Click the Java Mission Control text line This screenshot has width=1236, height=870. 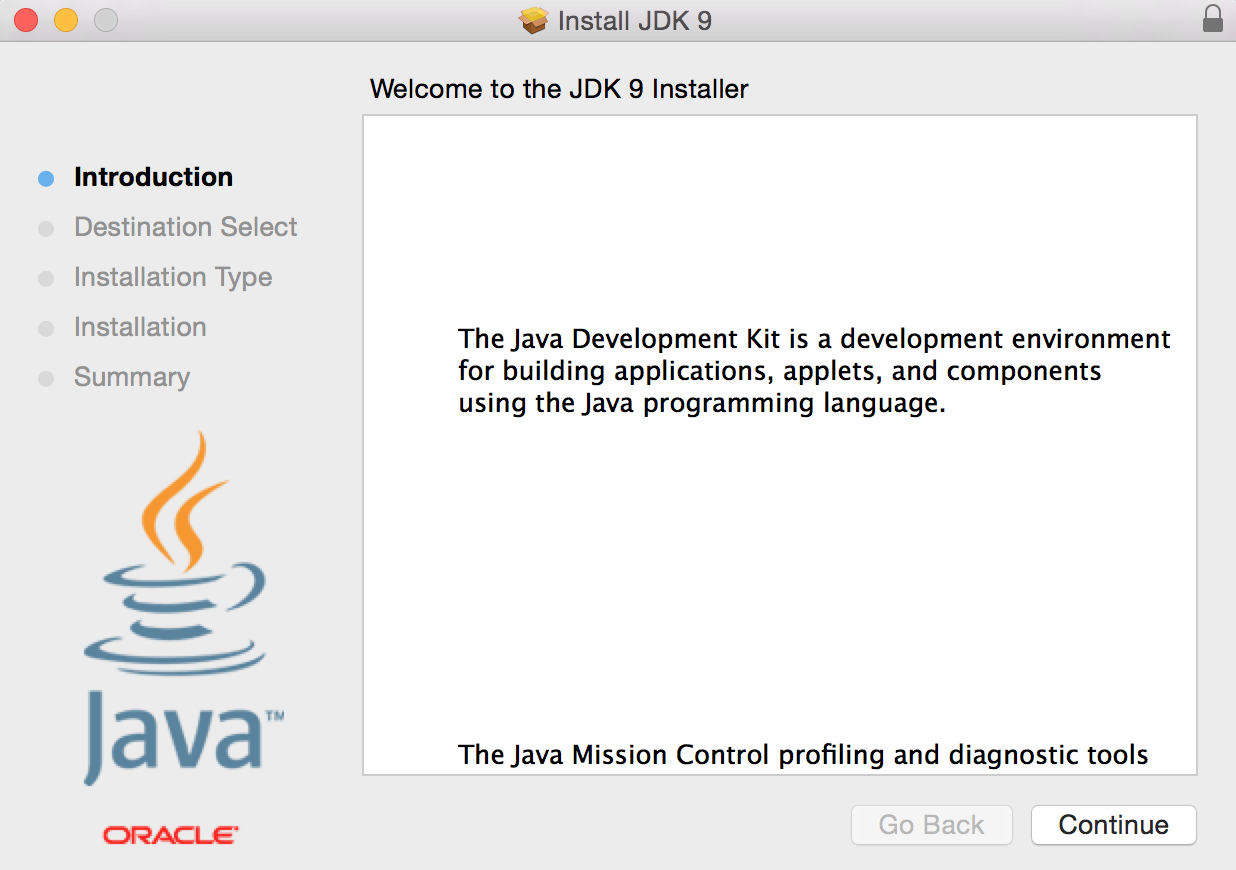pyautogui.click(x=803, y=755)
